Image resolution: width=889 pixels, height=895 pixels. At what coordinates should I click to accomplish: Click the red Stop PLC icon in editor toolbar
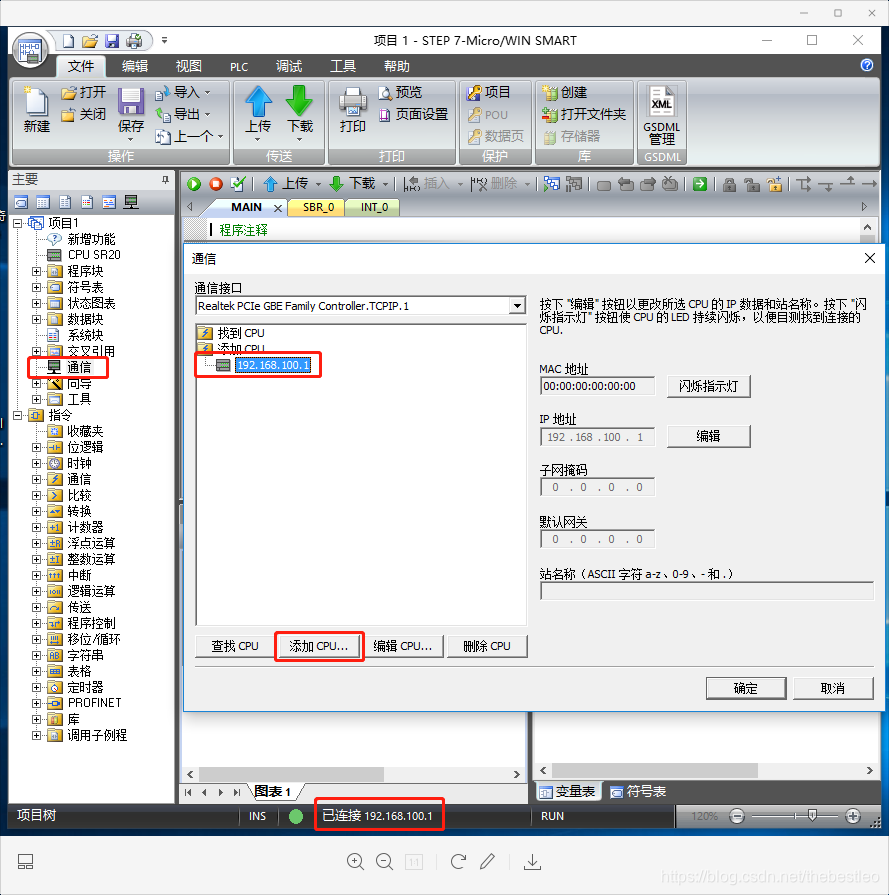pyautogui.click(x=216, y=184)
